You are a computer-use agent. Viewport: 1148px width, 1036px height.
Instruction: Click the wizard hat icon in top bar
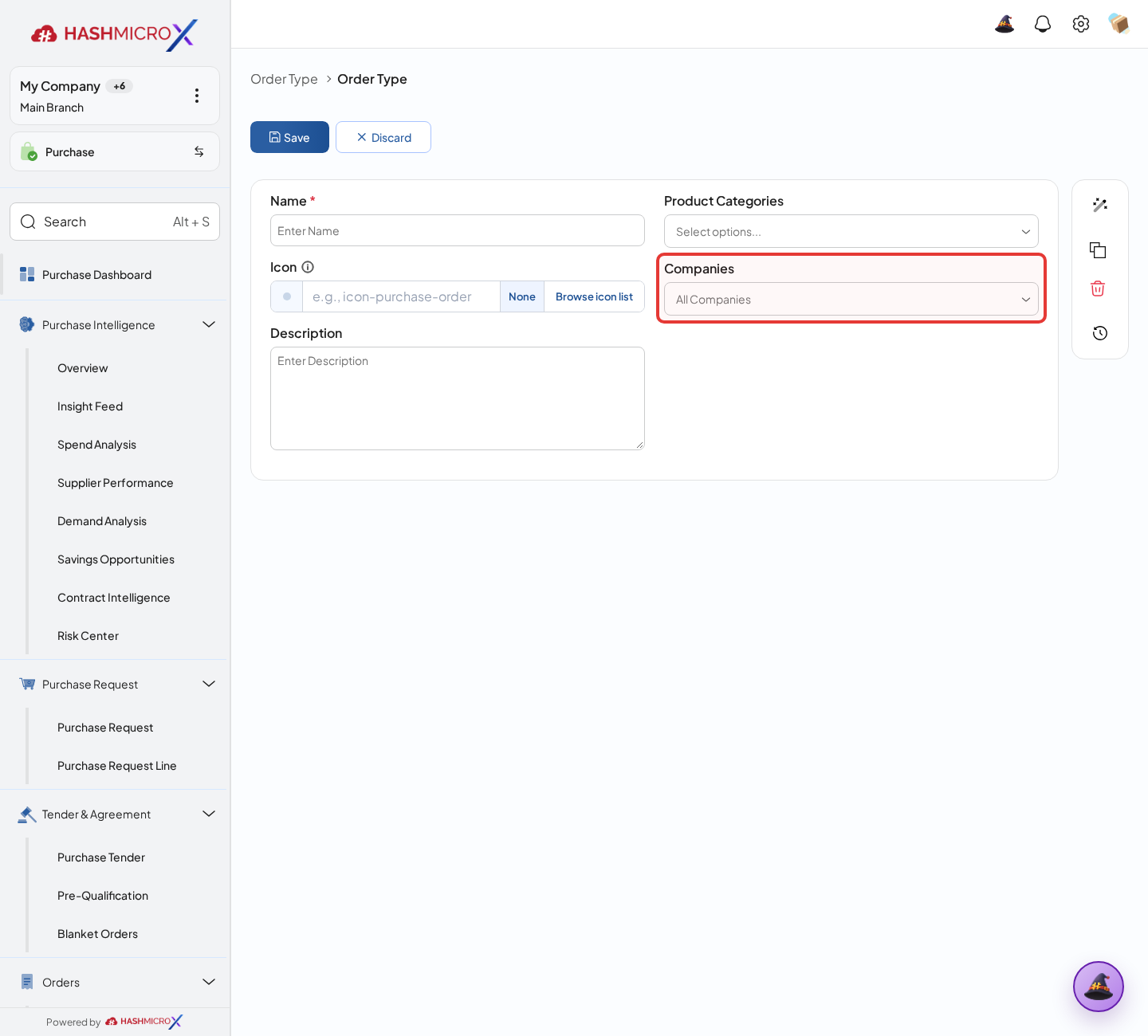point(1005,24)
